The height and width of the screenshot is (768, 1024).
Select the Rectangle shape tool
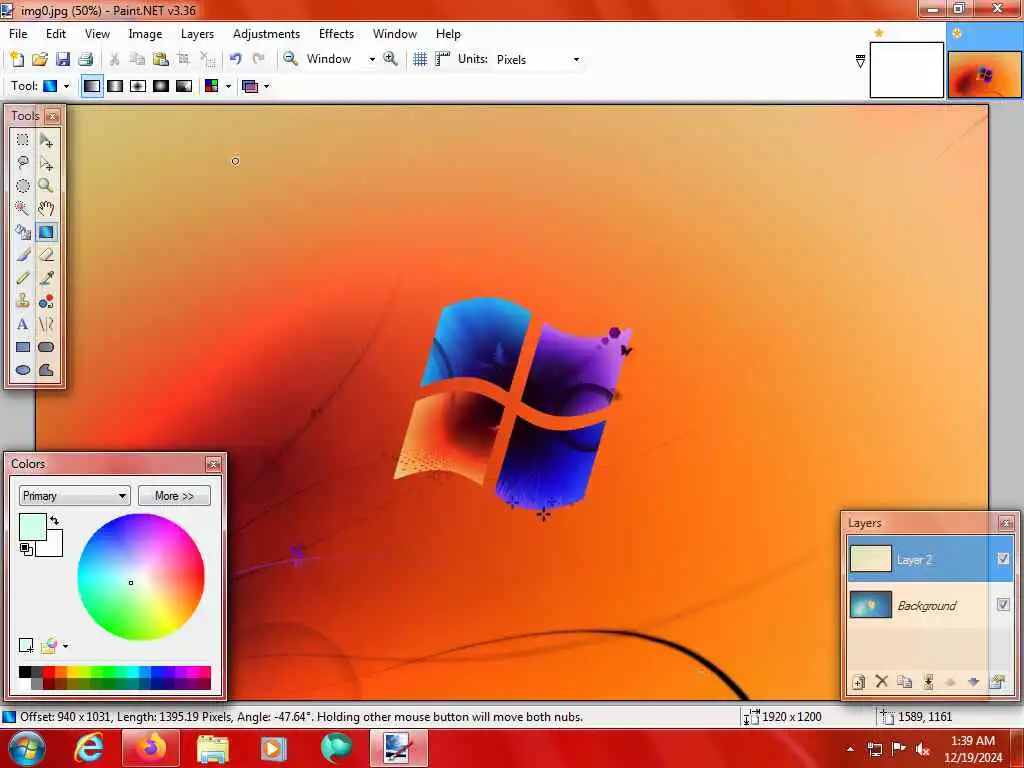23,347
